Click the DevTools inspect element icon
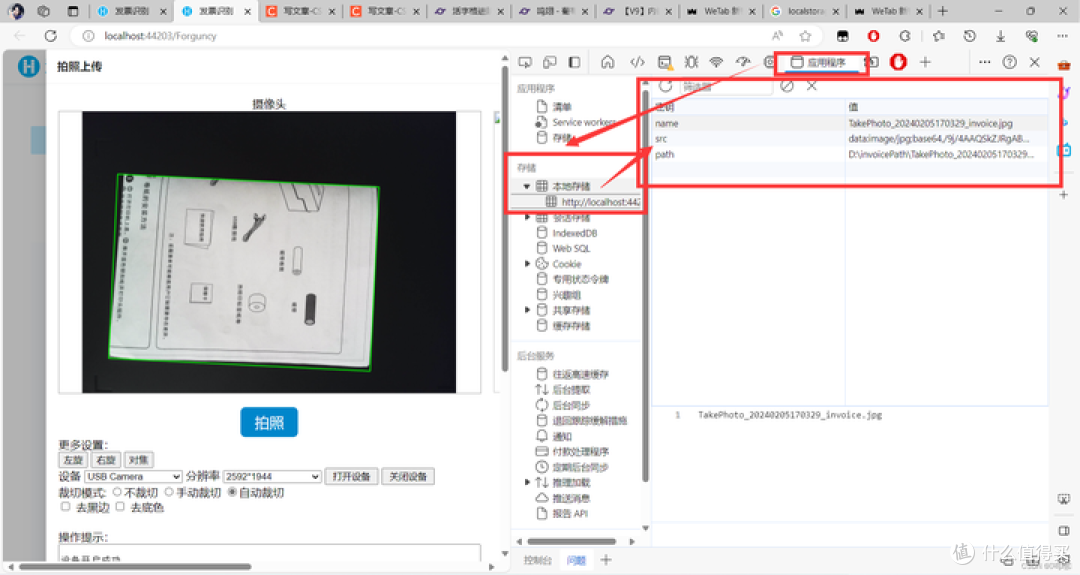This screenshot has height=575, width=1080. [x=525, y=62]
